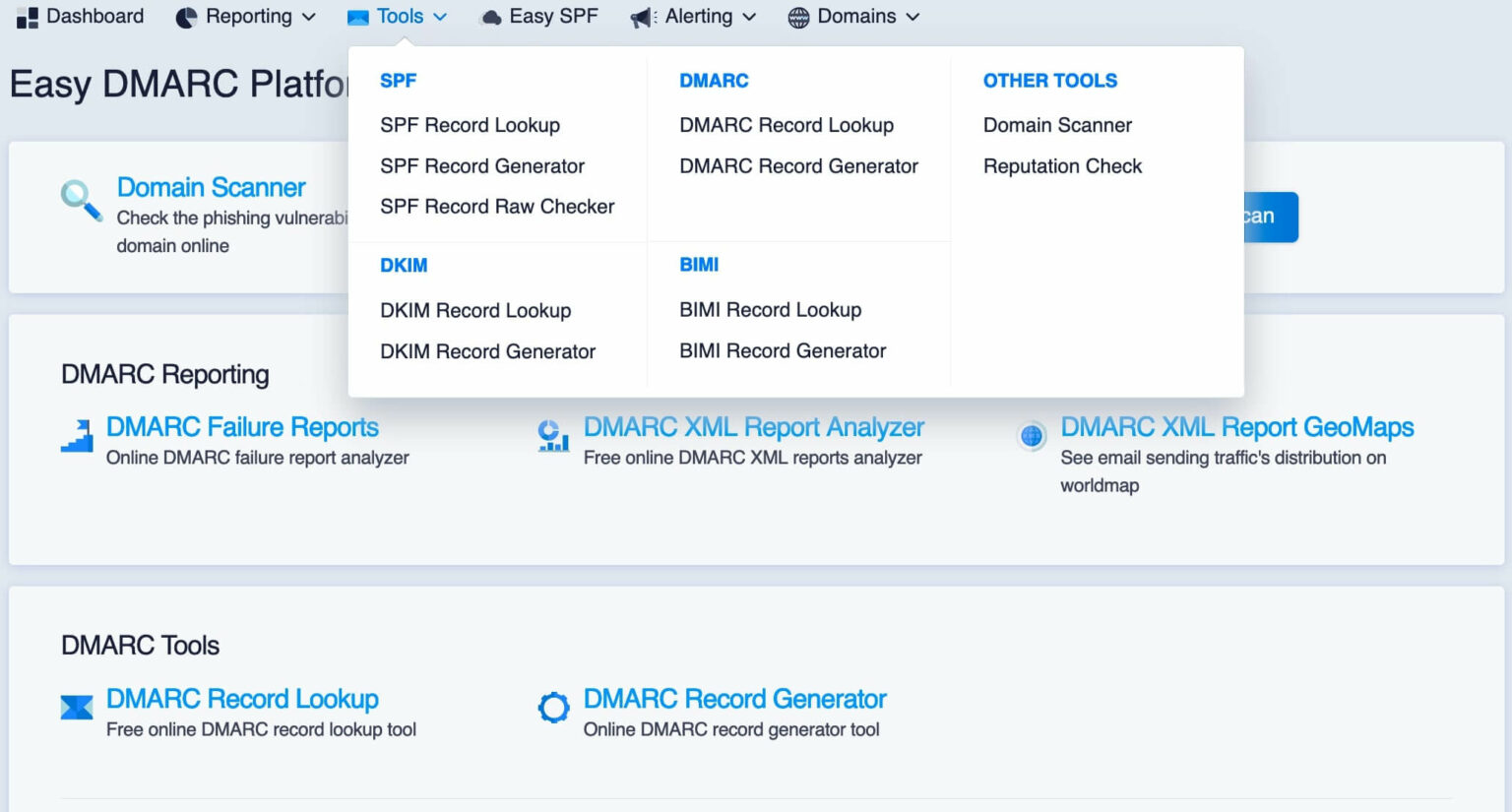Expand the Domains dropdown menu
Viewport: 1512px width, 812px height.
pyautogui.click(x=852, y=16)
